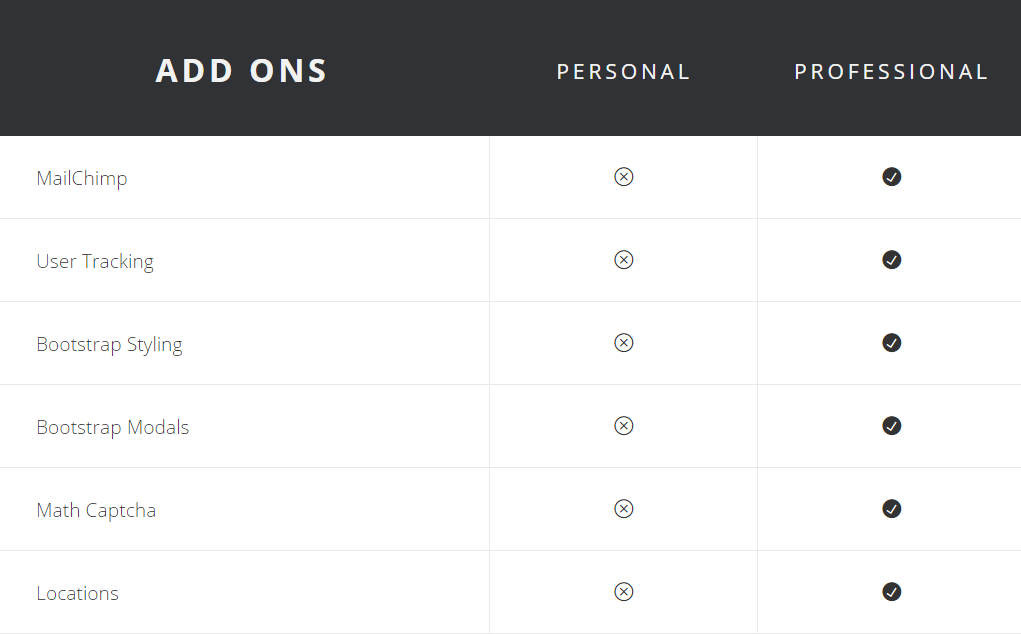Click Bootstrap Modals Professional checkmark icon
This screenshot has width=1021, height=634.
coord(891,426)
